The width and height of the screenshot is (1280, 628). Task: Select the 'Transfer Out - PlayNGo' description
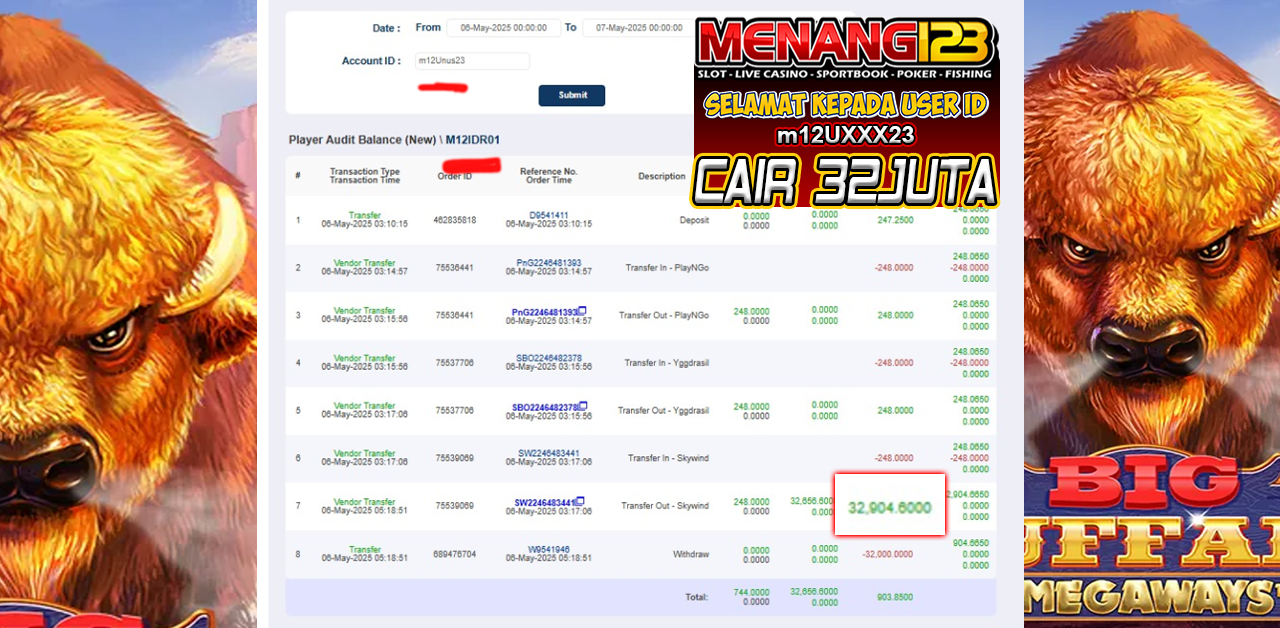click(x=664, y=315)
